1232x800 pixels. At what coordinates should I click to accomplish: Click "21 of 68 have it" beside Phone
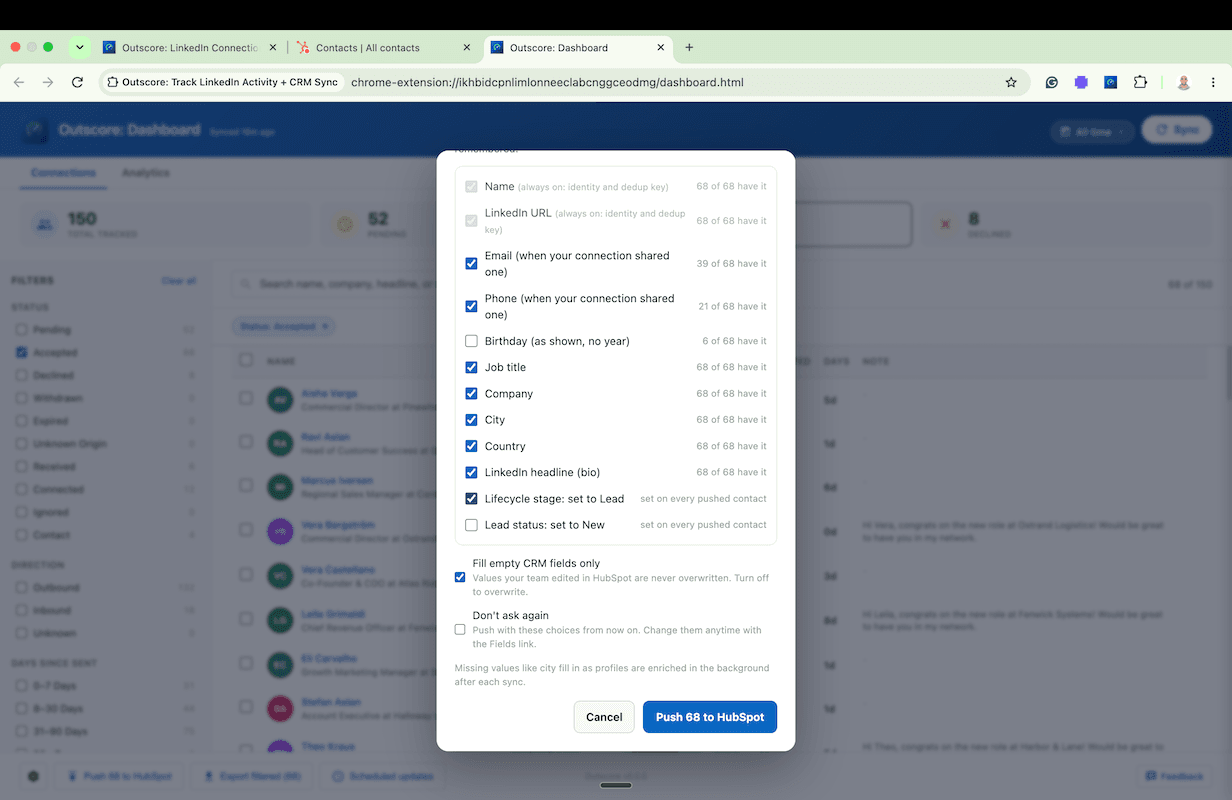(x=732, y=307)
